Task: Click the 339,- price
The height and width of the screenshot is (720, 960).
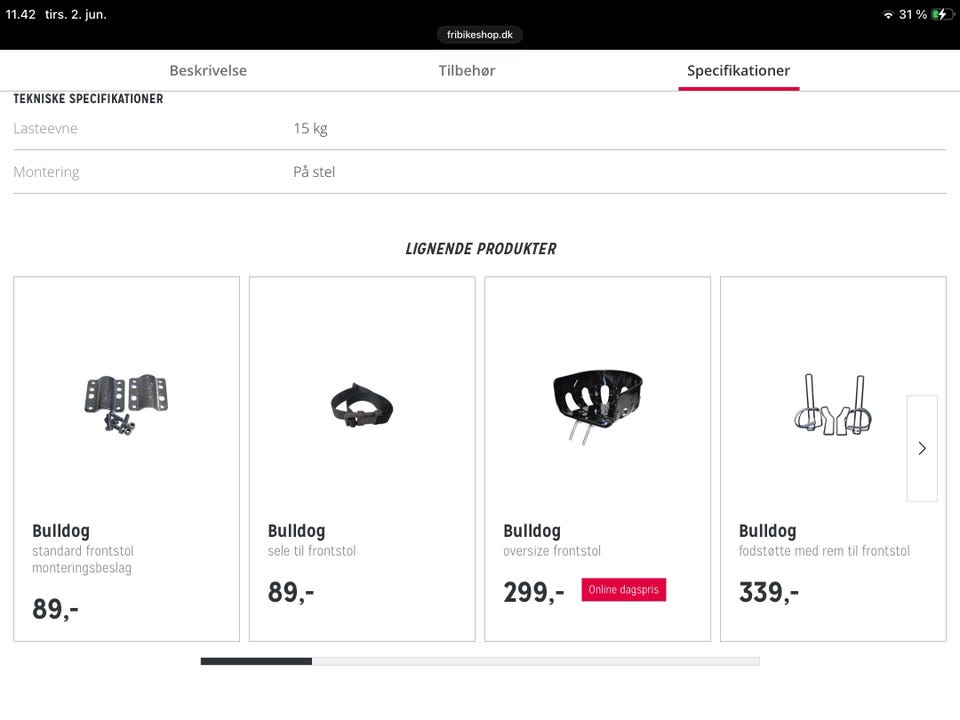Action: 769,592
